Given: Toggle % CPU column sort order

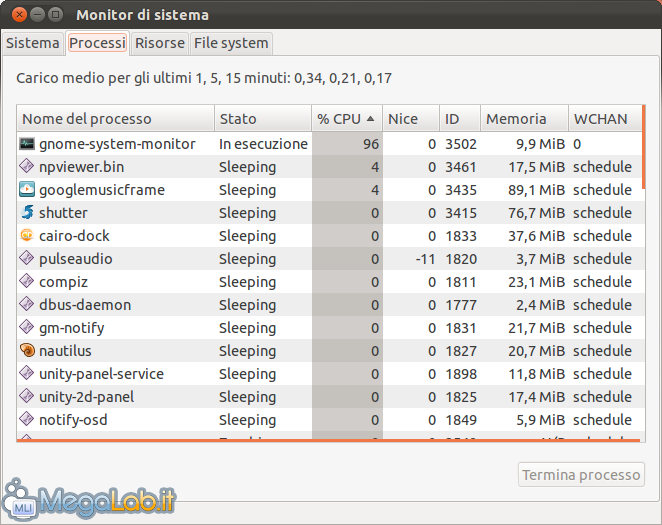Looking at the screenshot, I should pos(347,119).
